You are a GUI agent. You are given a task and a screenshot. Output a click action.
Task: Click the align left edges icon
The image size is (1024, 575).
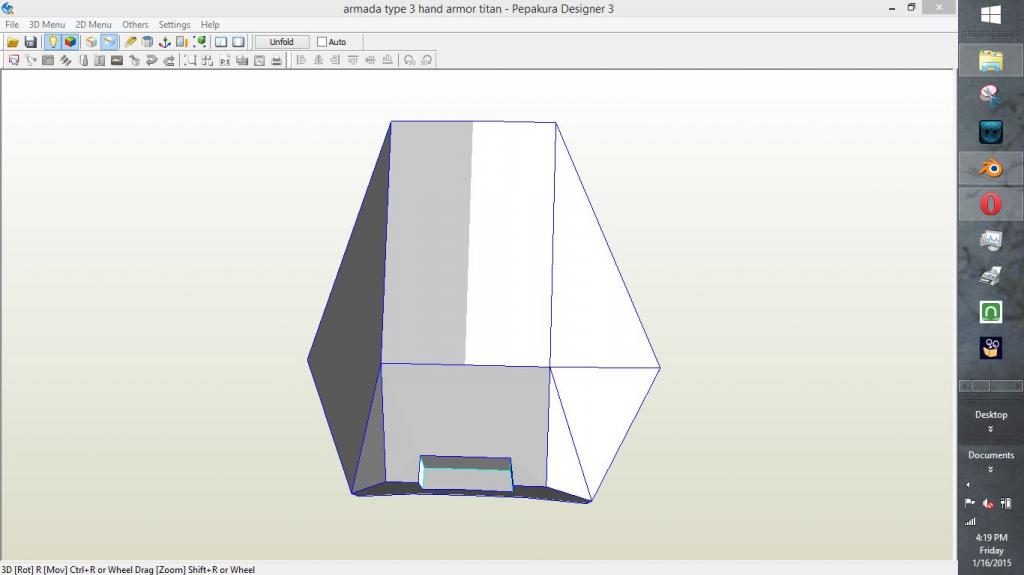click(x=301, y=60)
